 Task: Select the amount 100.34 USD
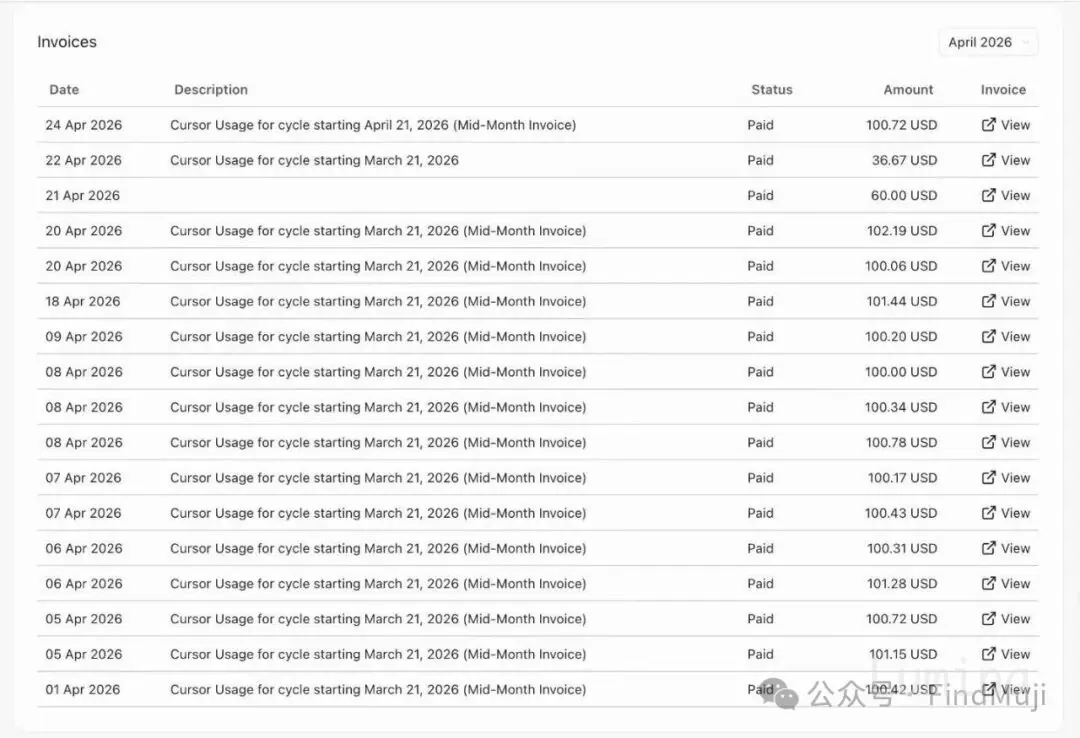[901, 407]
